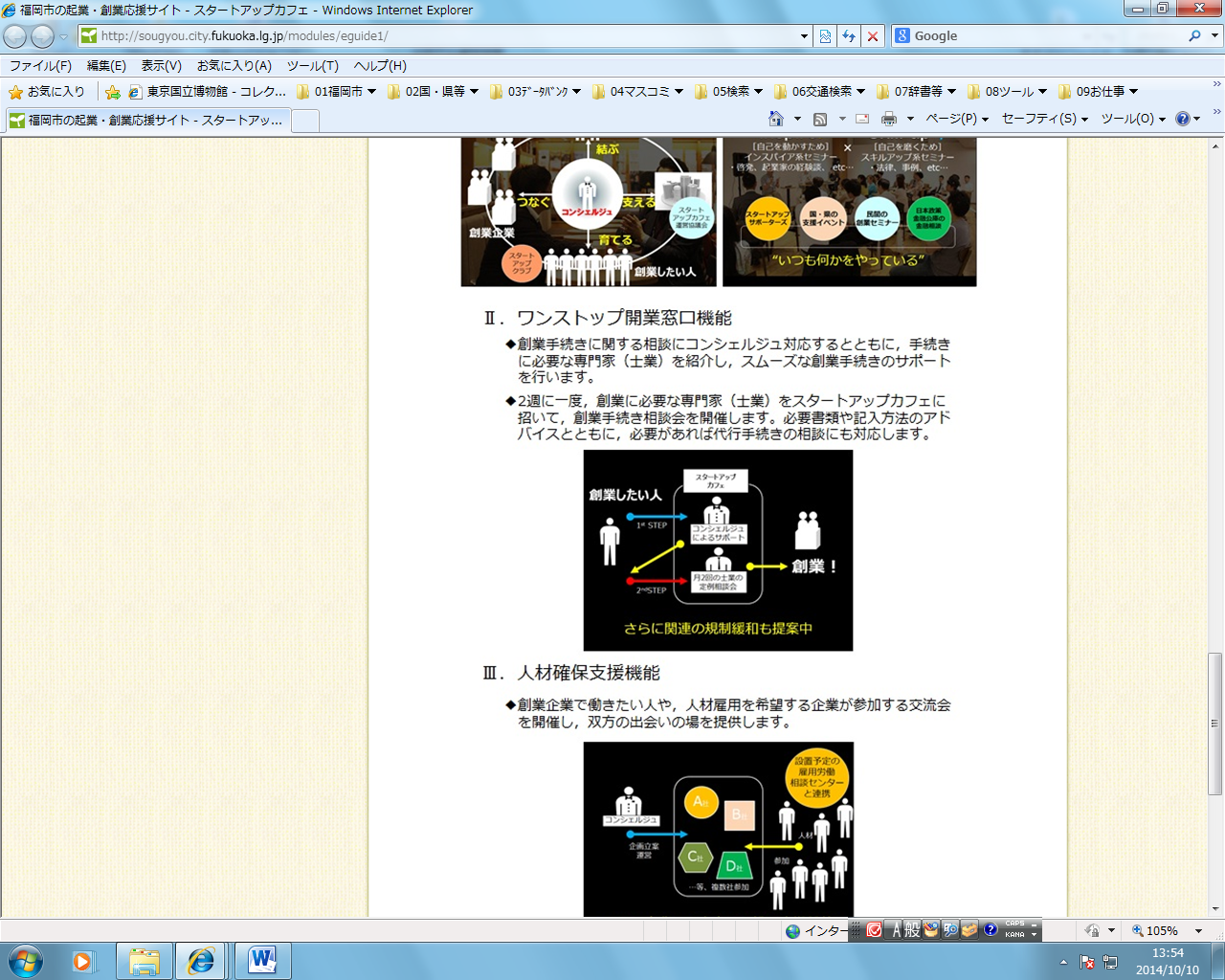
Task: Click the address bar URL field
Action: [440, 36]
